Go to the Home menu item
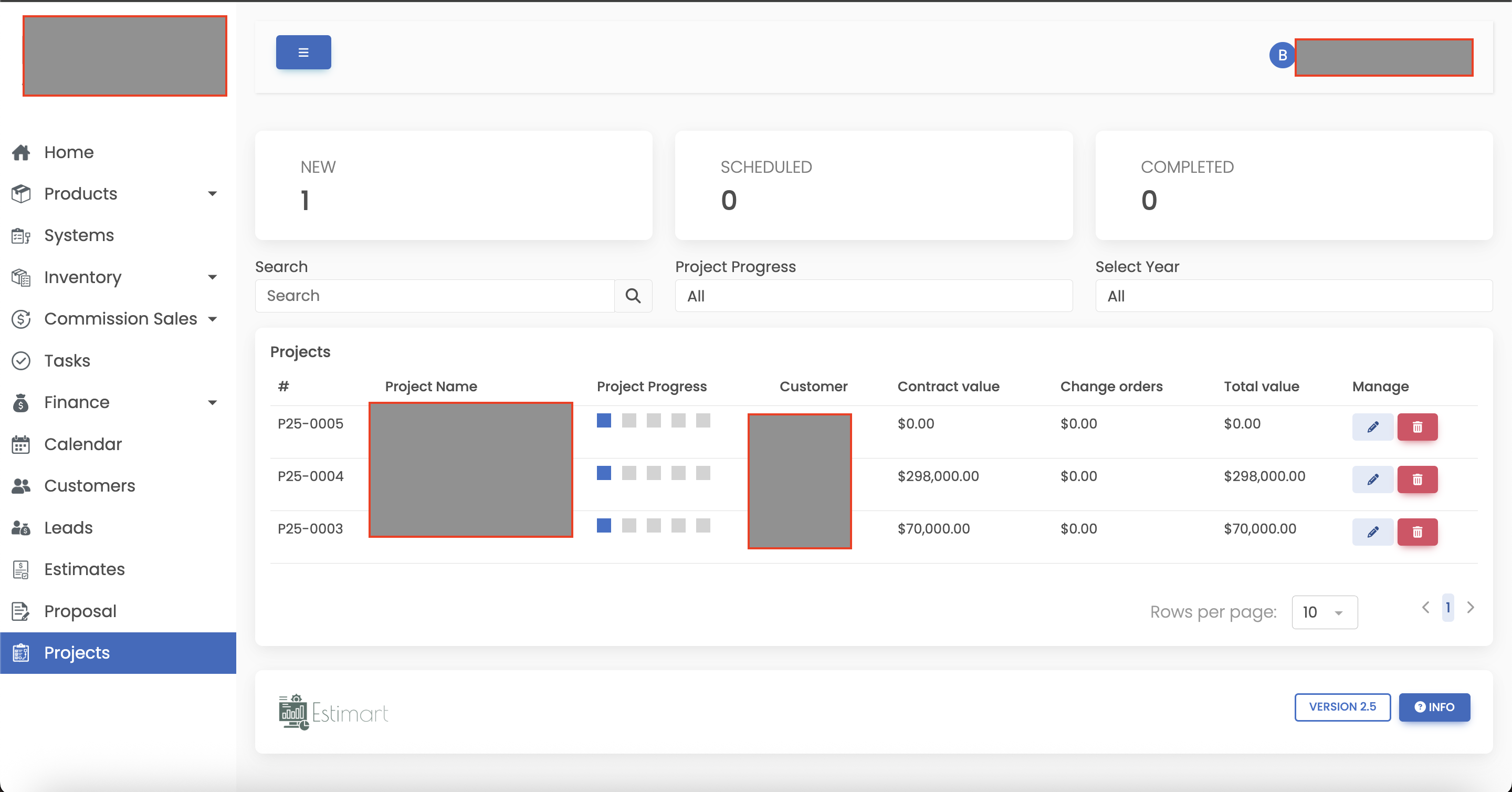This screenshot has height=792, width=1512. coord(68,152)
